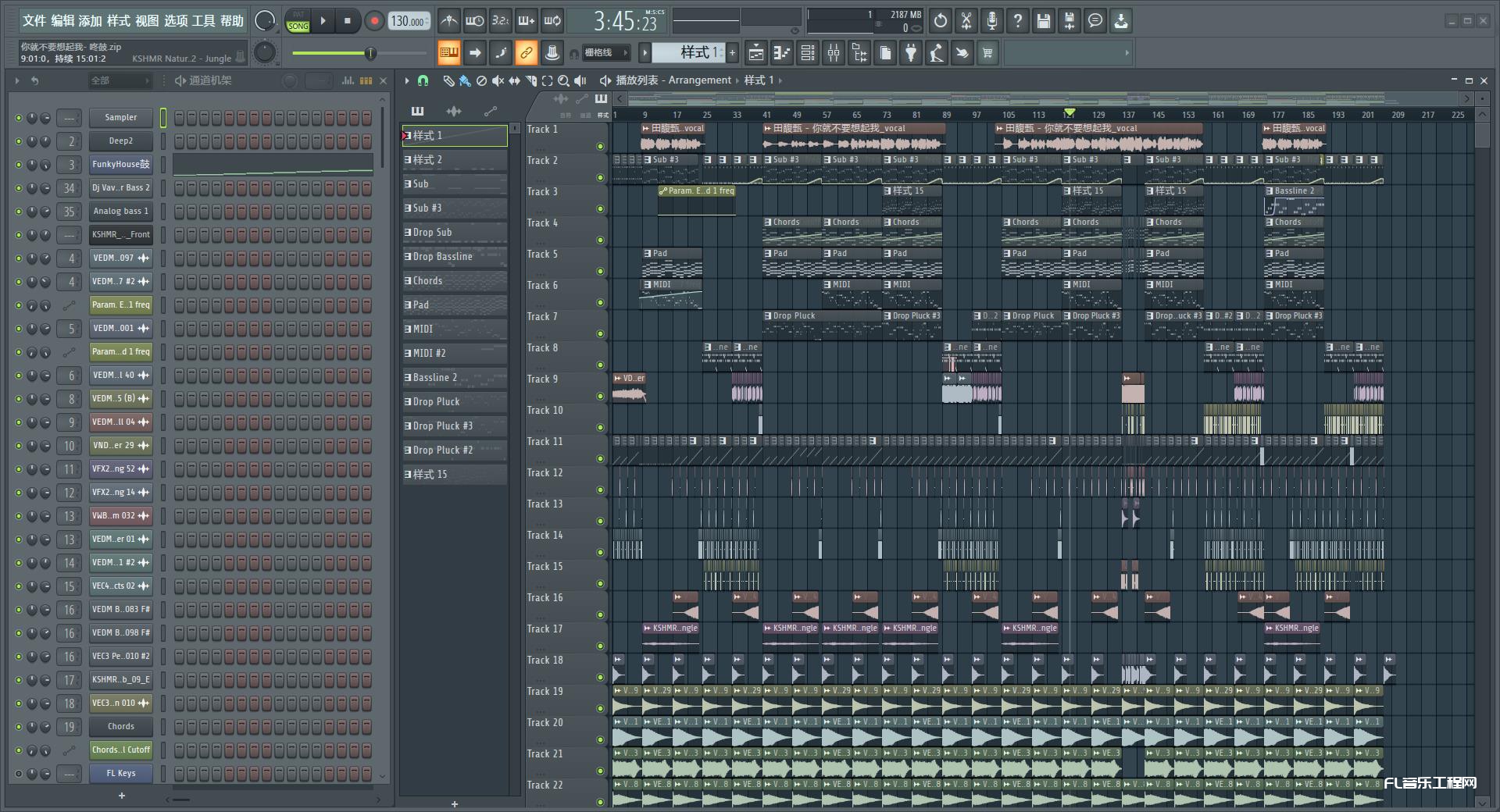Open the content library cart icon
The image size is (1500, 812).
988,53
